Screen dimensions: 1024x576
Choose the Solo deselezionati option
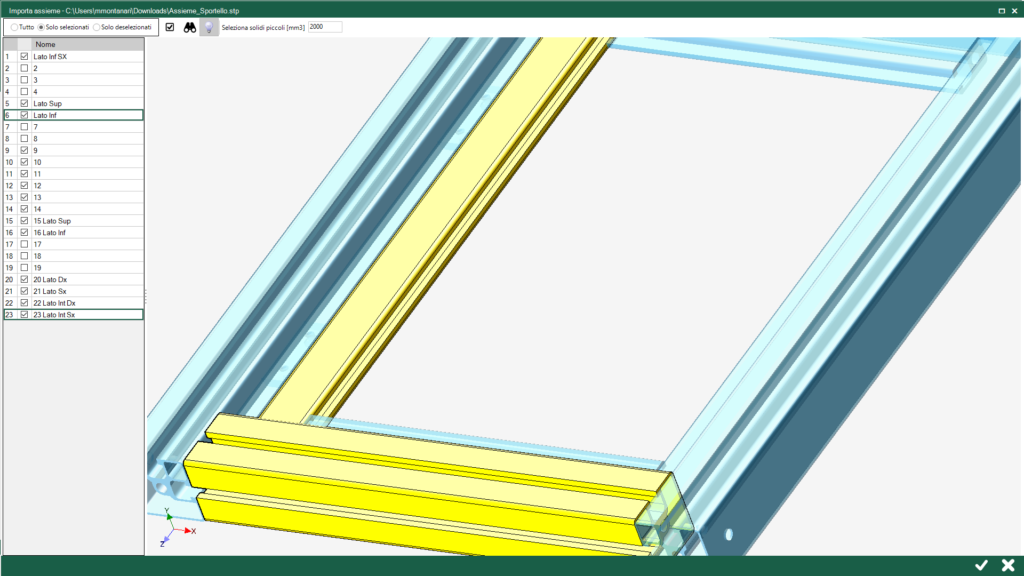coord(98,27)
